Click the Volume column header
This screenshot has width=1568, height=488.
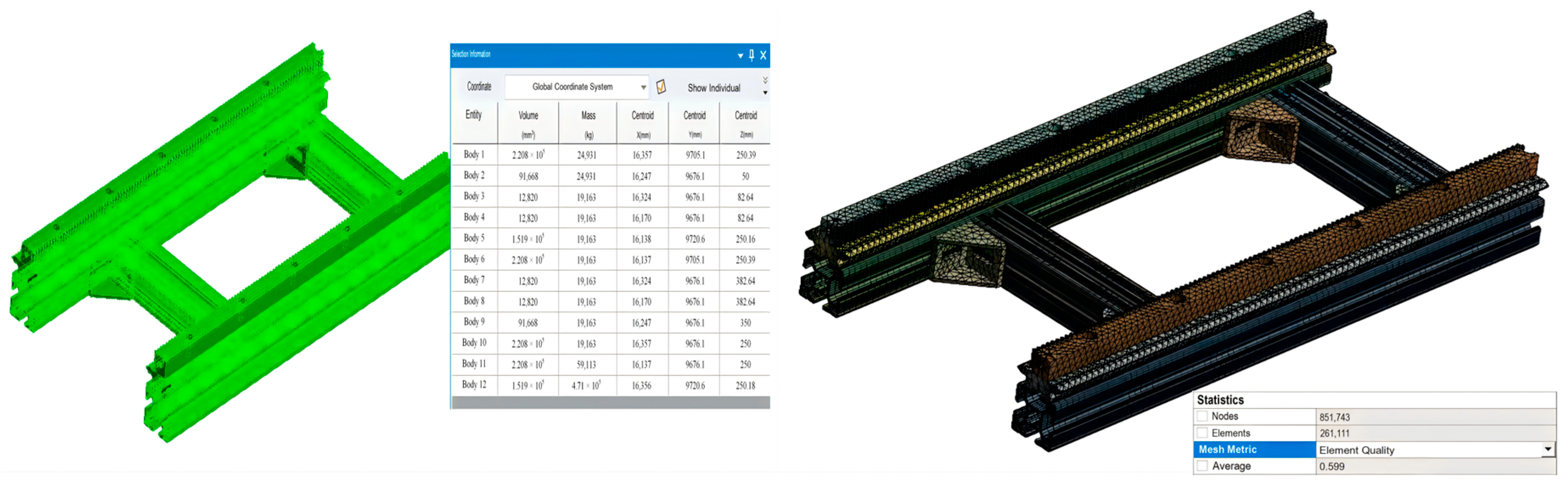coord(528,116)
